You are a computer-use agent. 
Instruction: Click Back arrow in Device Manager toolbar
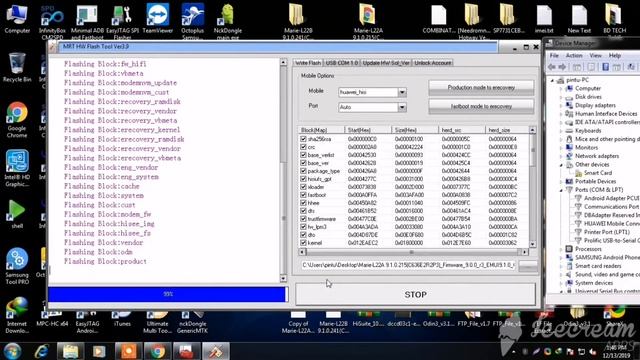[x=552, y=67]
